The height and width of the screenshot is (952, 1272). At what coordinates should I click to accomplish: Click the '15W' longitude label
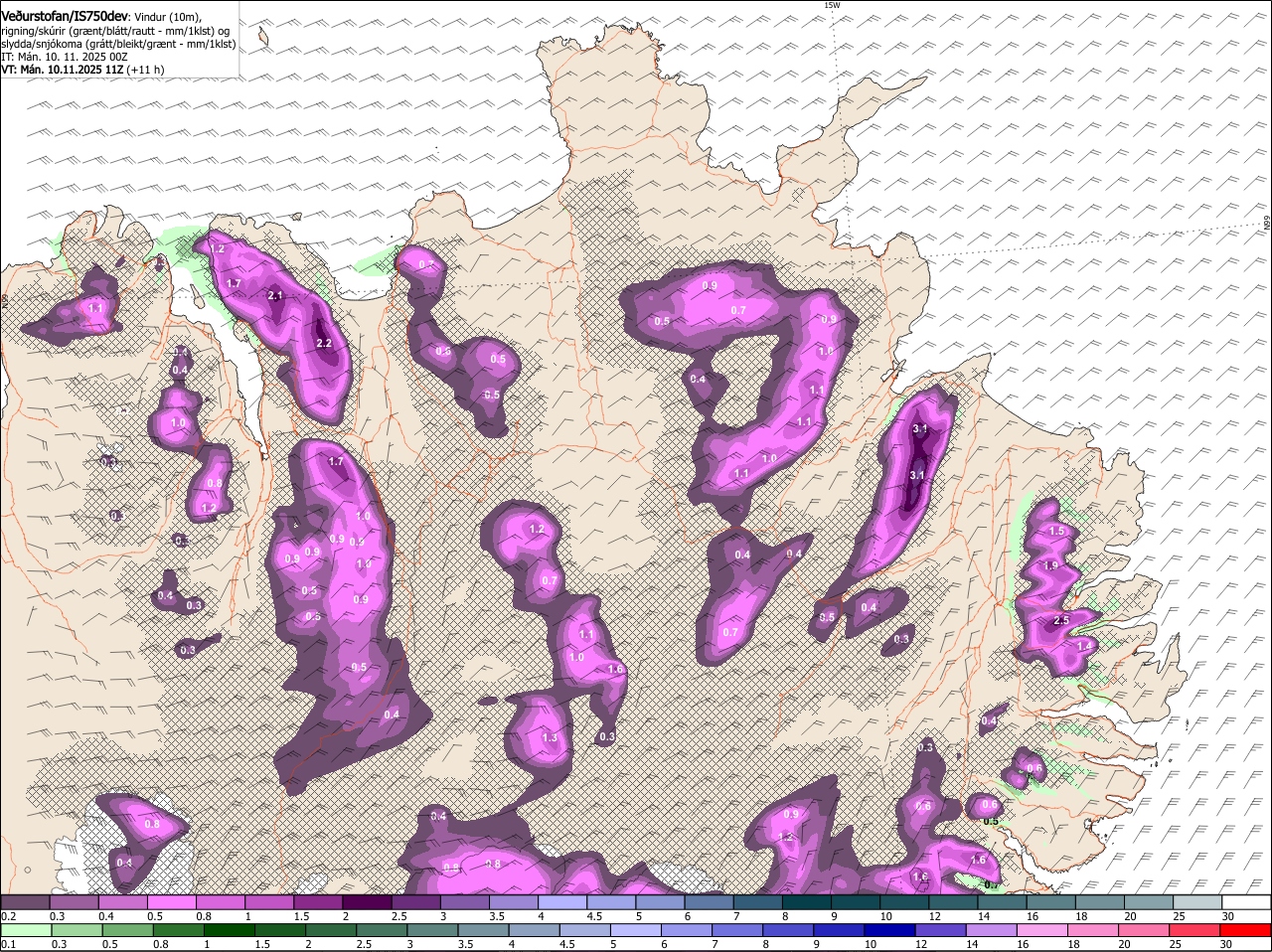pyautogui.click(x=832, y=6)
